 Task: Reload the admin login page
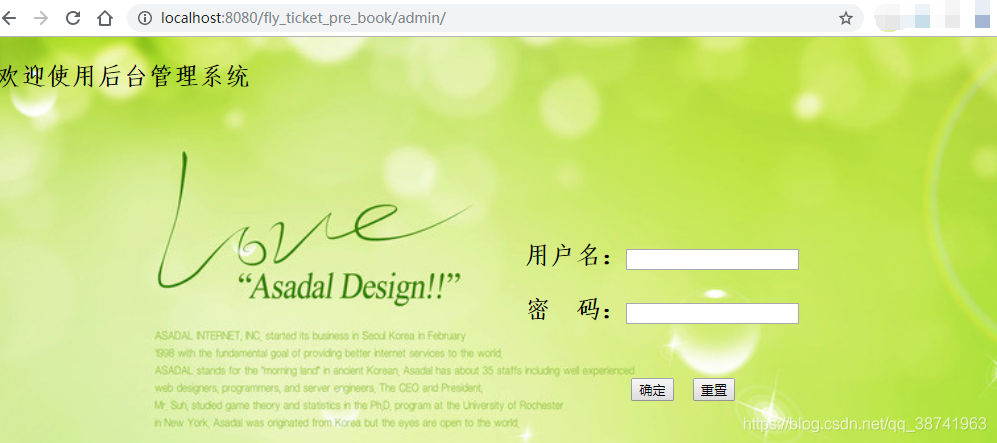[72, 18]
